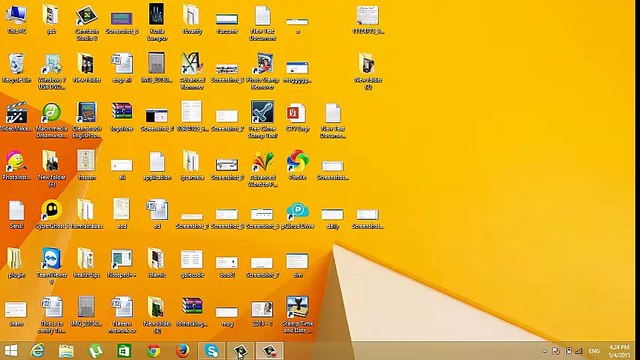This screenshot has width=640, height=360.
Task: Open New folder (2) on desktop
Action: click(x=368, y=72)
